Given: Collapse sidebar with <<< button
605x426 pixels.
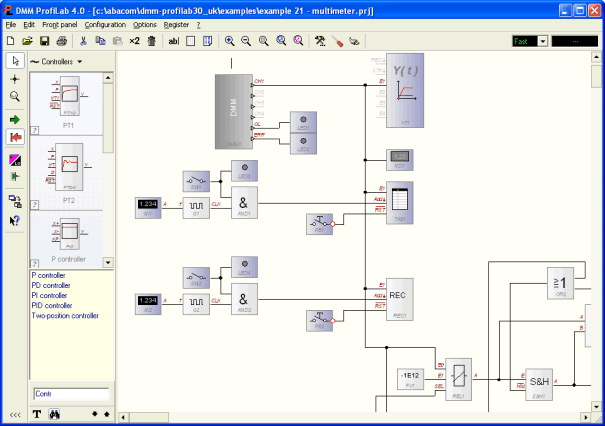Looking at the screenshot, I should tap(15, 415).
